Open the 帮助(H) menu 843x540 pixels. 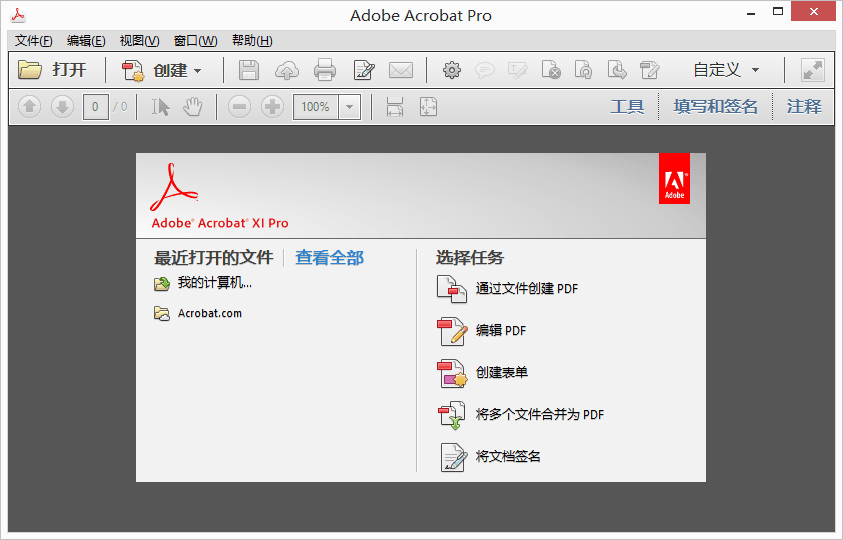pos(252,41)
